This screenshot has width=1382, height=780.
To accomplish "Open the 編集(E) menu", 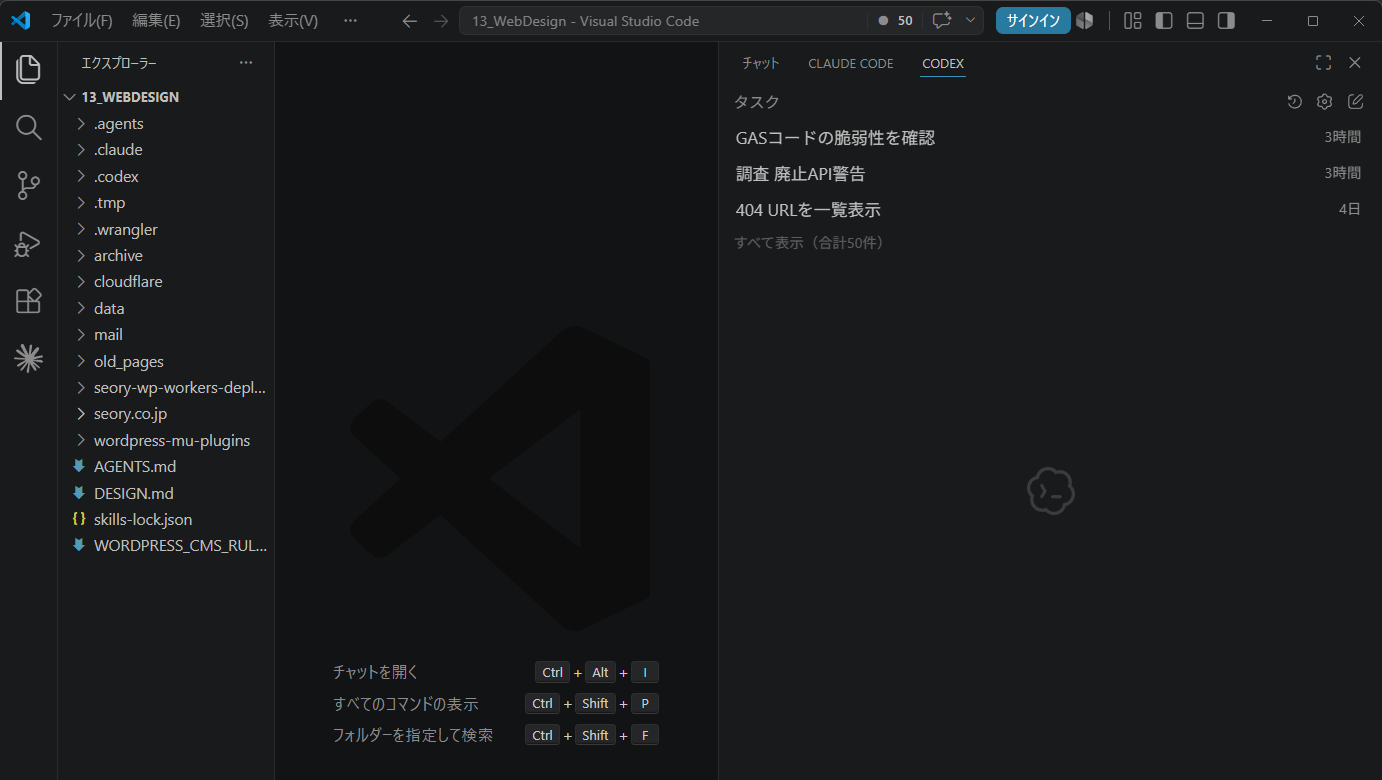I will click(156, 20).
